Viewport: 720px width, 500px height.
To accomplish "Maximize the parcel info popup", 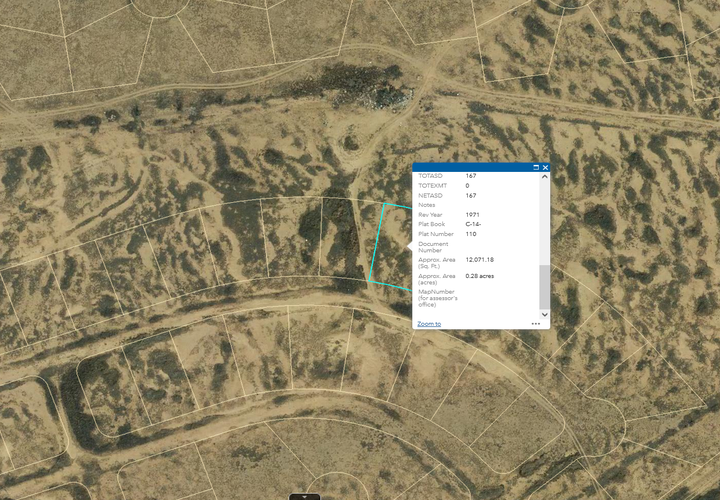I will click(536, 168).
